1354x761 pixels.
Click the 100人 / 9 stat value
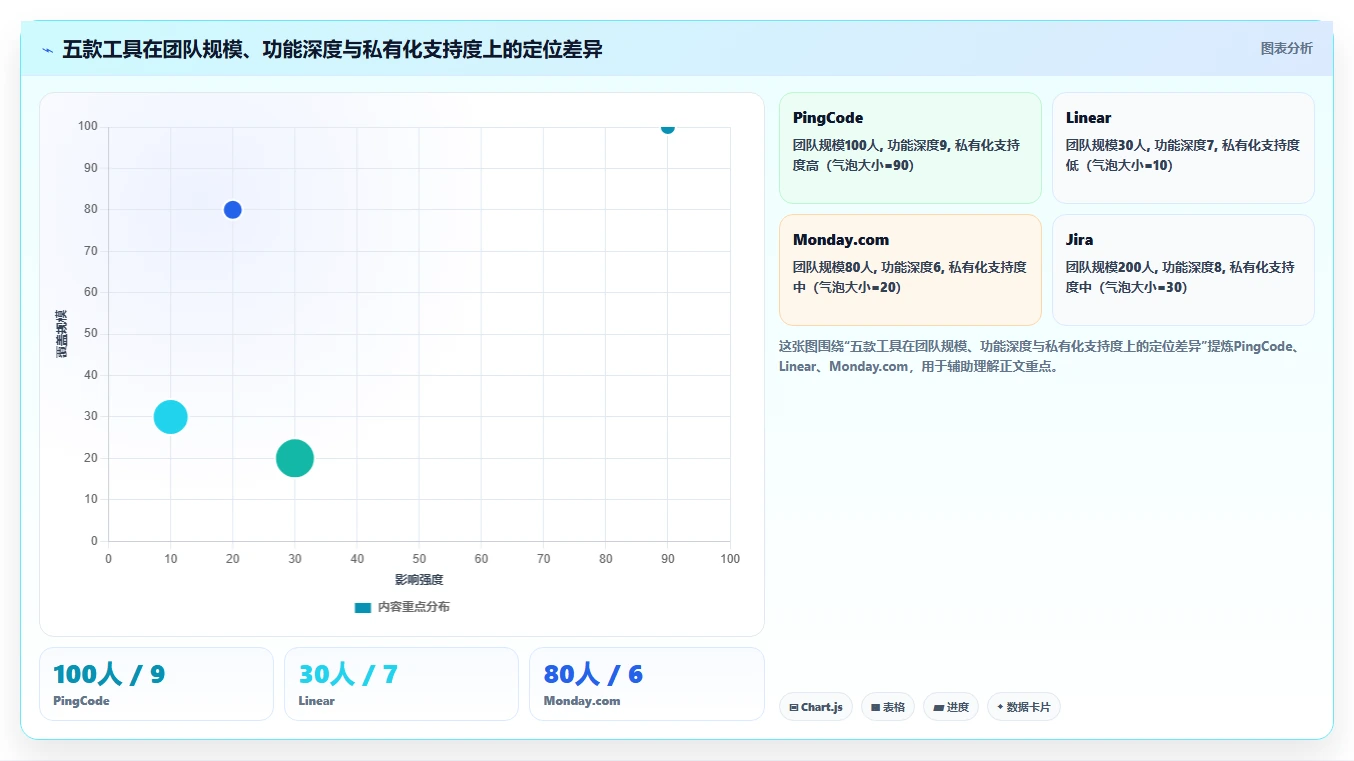tap(109, 675)
